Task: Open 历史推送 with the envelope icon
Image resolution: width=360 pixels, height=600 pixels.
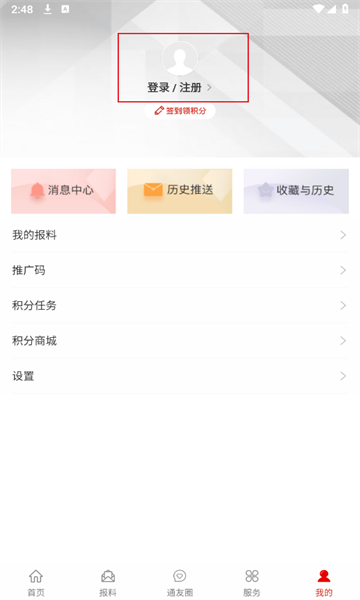Action: [180, 191]
